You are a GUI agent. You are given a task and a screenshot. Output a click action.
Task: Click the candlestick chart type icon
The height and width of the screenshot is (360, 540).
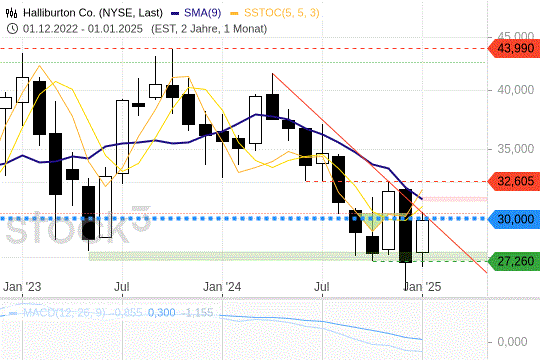click(x=11, y=13)
